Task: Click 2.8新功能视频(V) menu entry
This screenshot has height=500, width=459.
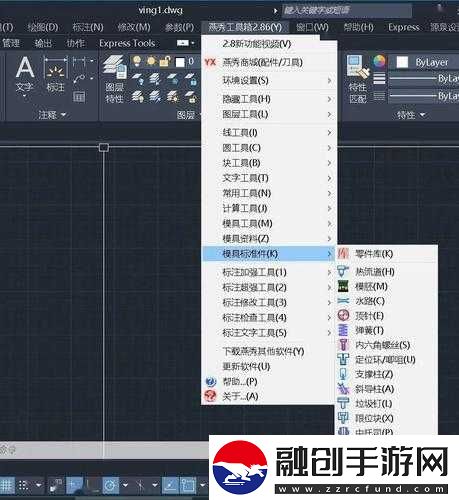Action: pos(257,44)
